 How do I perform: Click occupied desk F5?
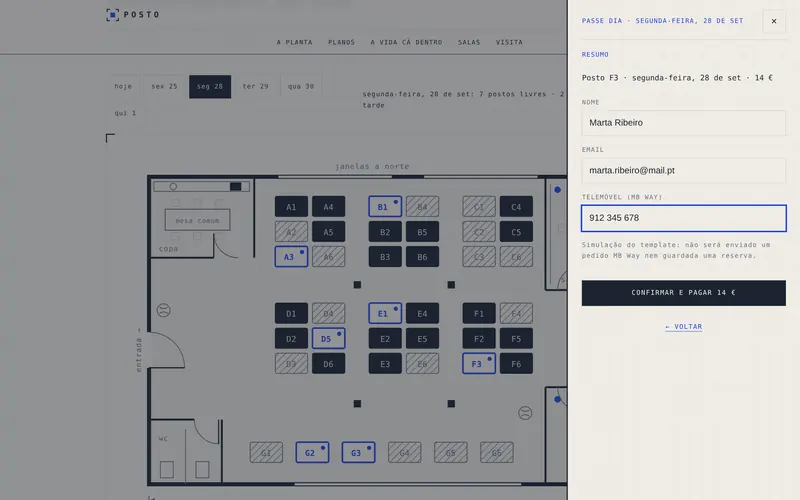click(x=516, y=338)
